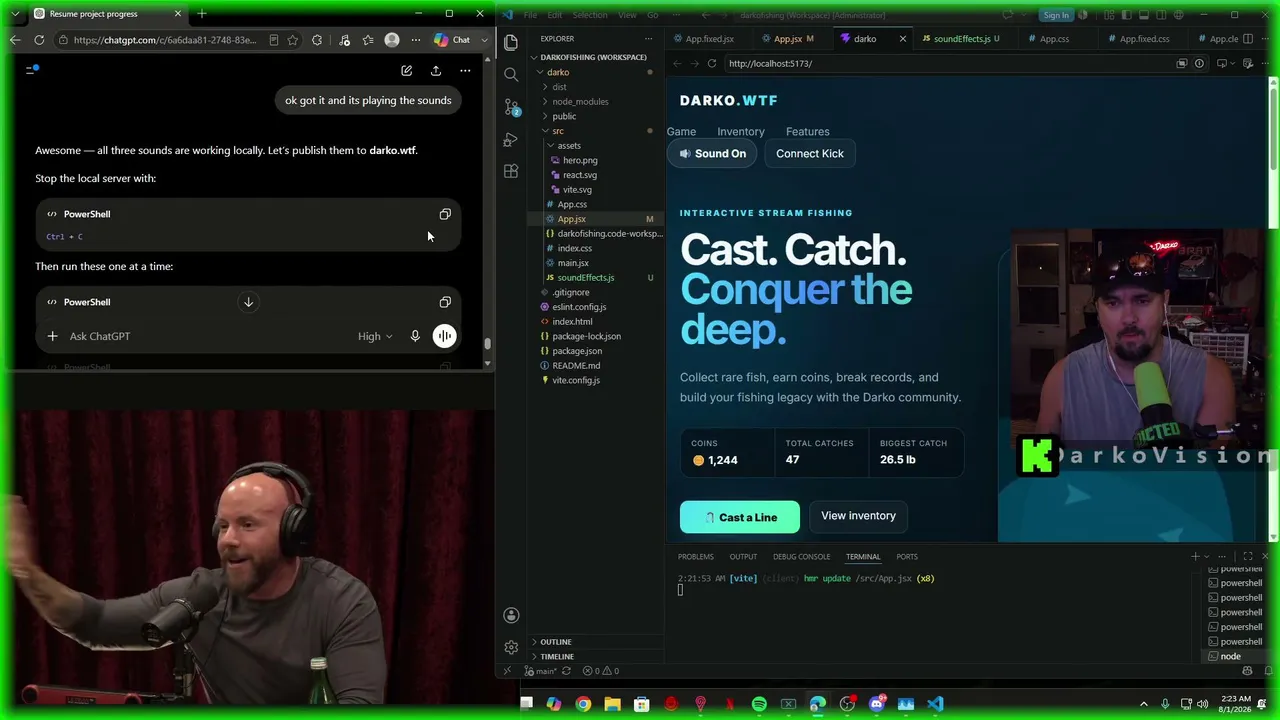Viewport: 1280px width, 720px height.
Task: Start a new chat in ChatGPT
Action: point(406,70)
